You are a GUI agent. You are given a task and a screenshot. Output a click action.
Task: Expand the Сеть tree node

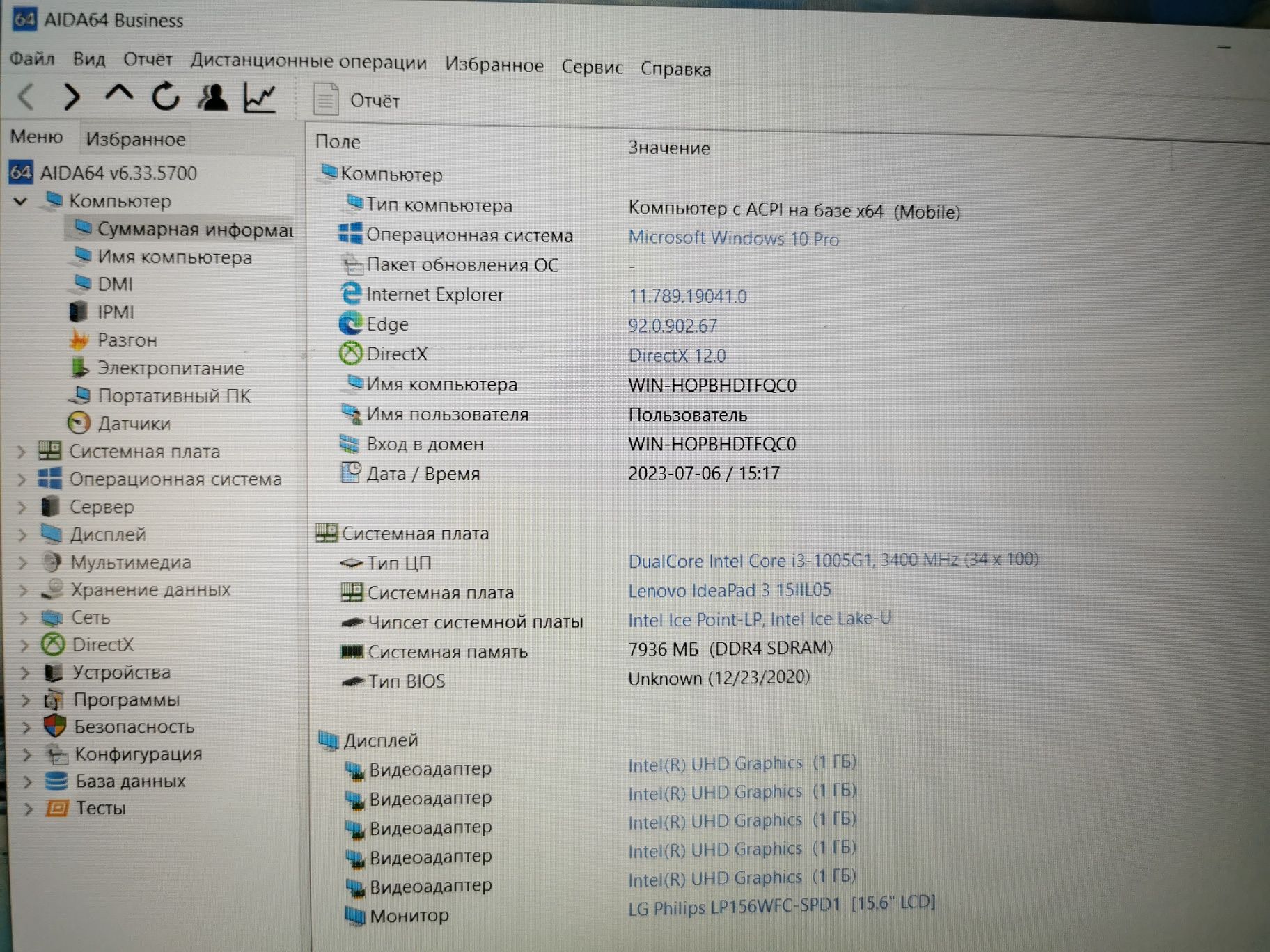click(x=24, y=618)
